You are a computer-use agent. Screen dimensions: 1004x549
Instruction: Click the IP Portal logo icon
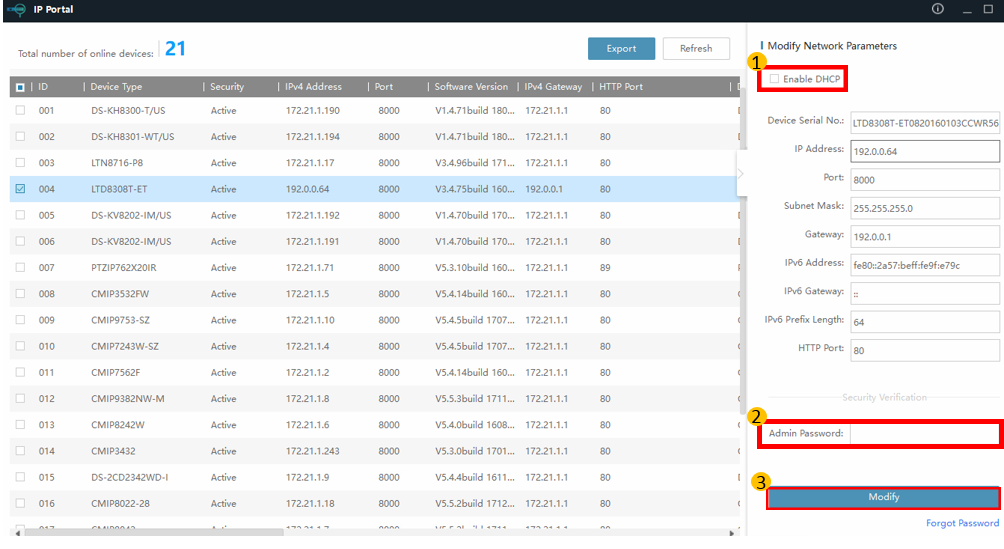tap(16, 10)
